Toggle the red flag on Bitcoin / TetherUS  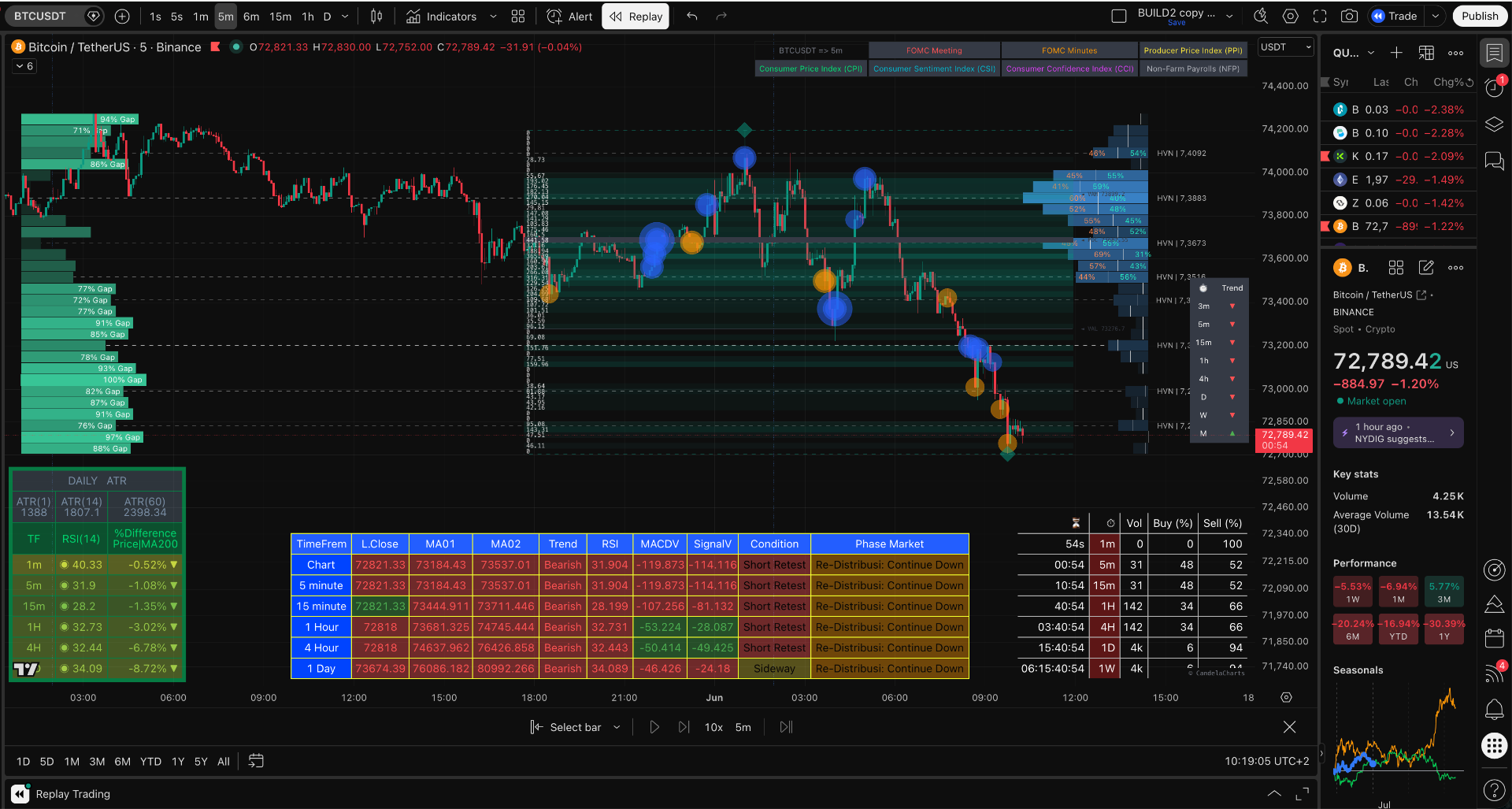point(215,47)
